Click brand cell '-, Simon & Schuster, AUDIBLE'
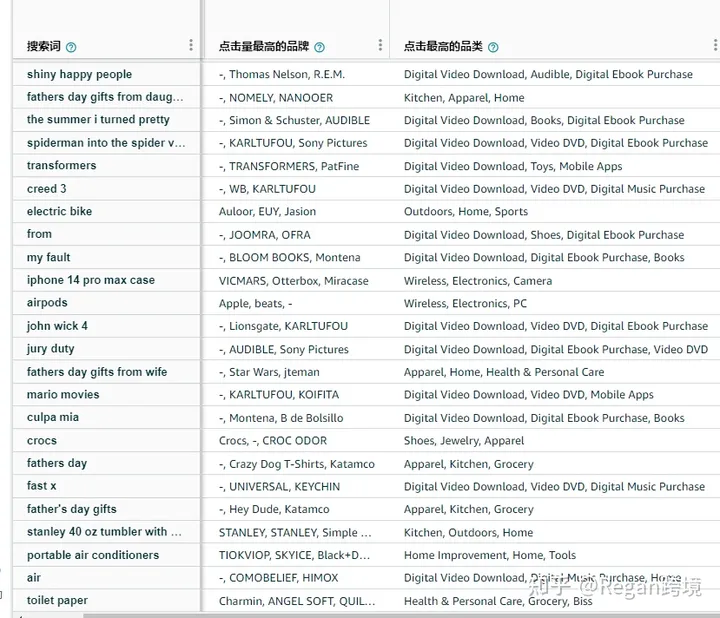720x618 pixels. [x=294, y=120]
